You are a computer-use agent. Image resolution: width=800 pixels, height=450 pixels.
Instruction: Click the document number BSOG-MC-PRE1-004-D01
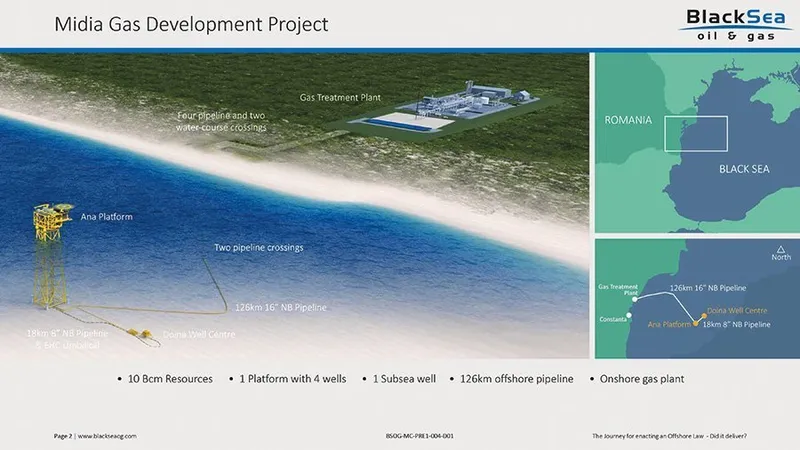(x=426, y=437)
